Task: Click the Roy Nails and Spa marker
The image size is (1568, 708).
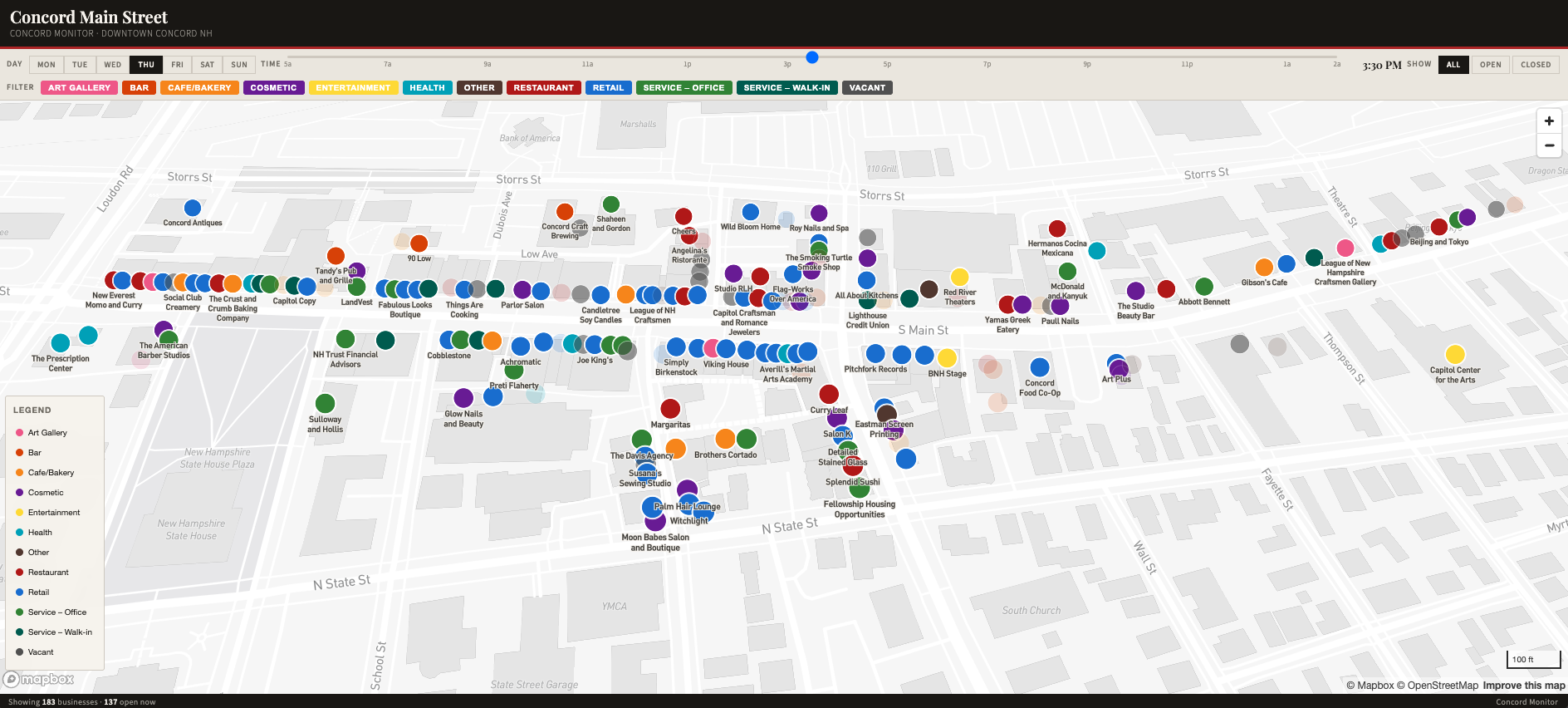Action: click(819, 214)
